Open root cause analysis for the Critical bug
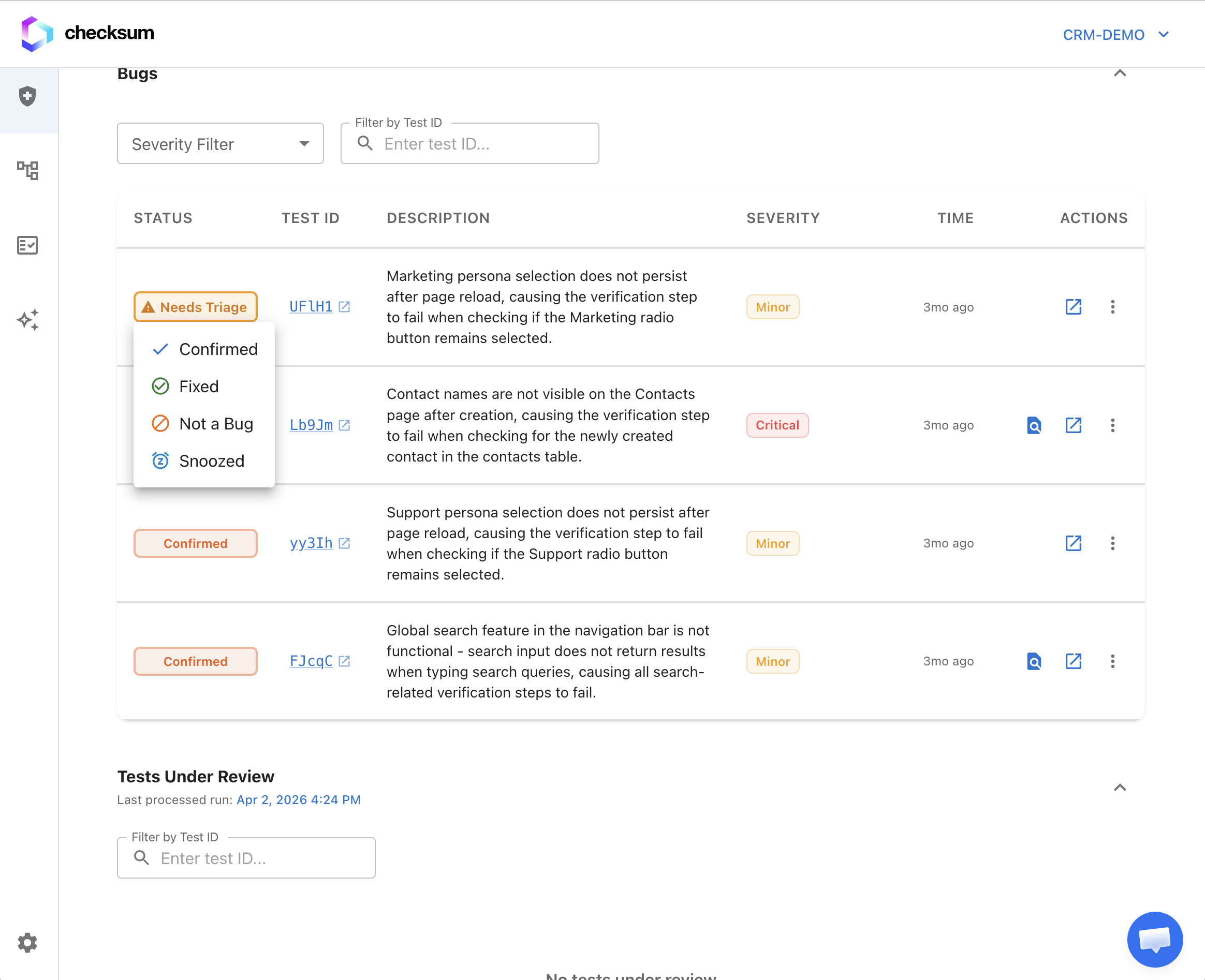The height and width of the screenshot is (980, 1205). point(1033,425)
